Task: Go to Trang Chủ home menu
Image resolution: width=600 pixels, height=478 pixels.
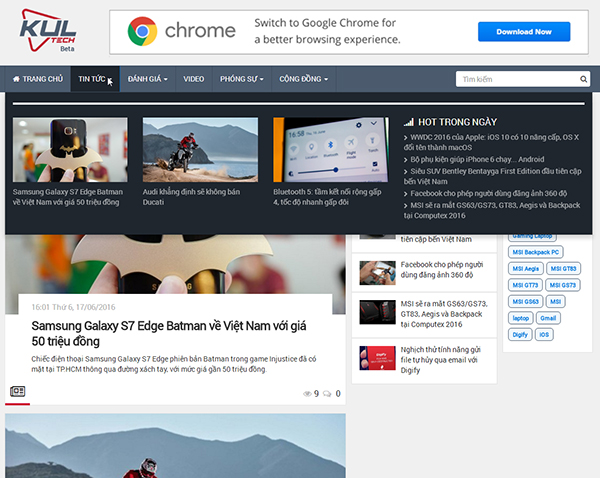Action: (38, 79)
